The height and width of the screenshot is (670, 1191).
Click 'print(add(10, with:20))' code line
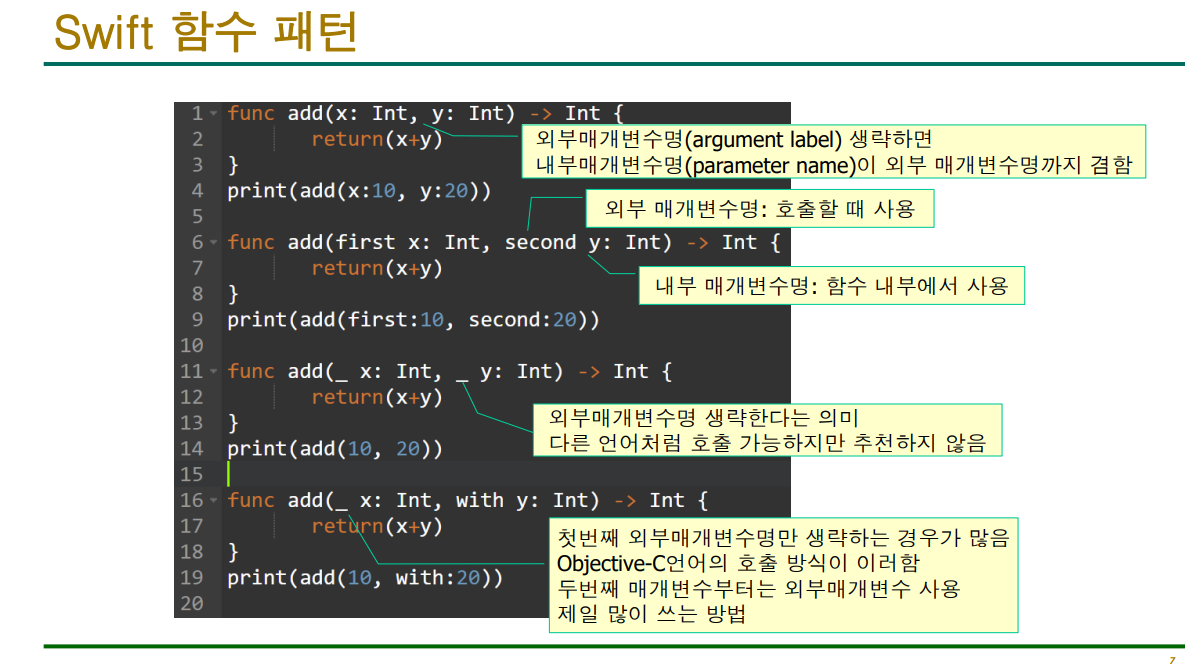pyautogui.click(x=365, y=578)
